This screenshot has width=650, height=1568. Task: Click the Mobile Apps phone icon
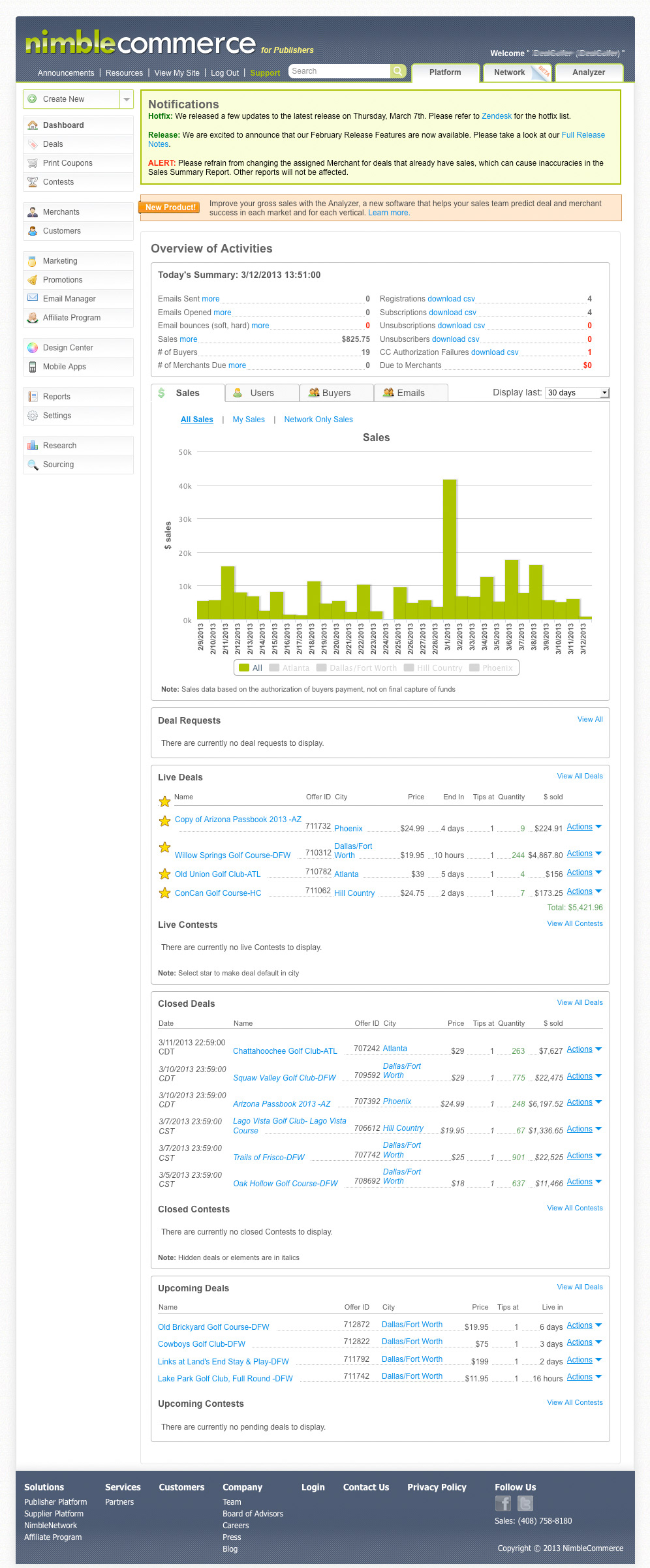33,367
